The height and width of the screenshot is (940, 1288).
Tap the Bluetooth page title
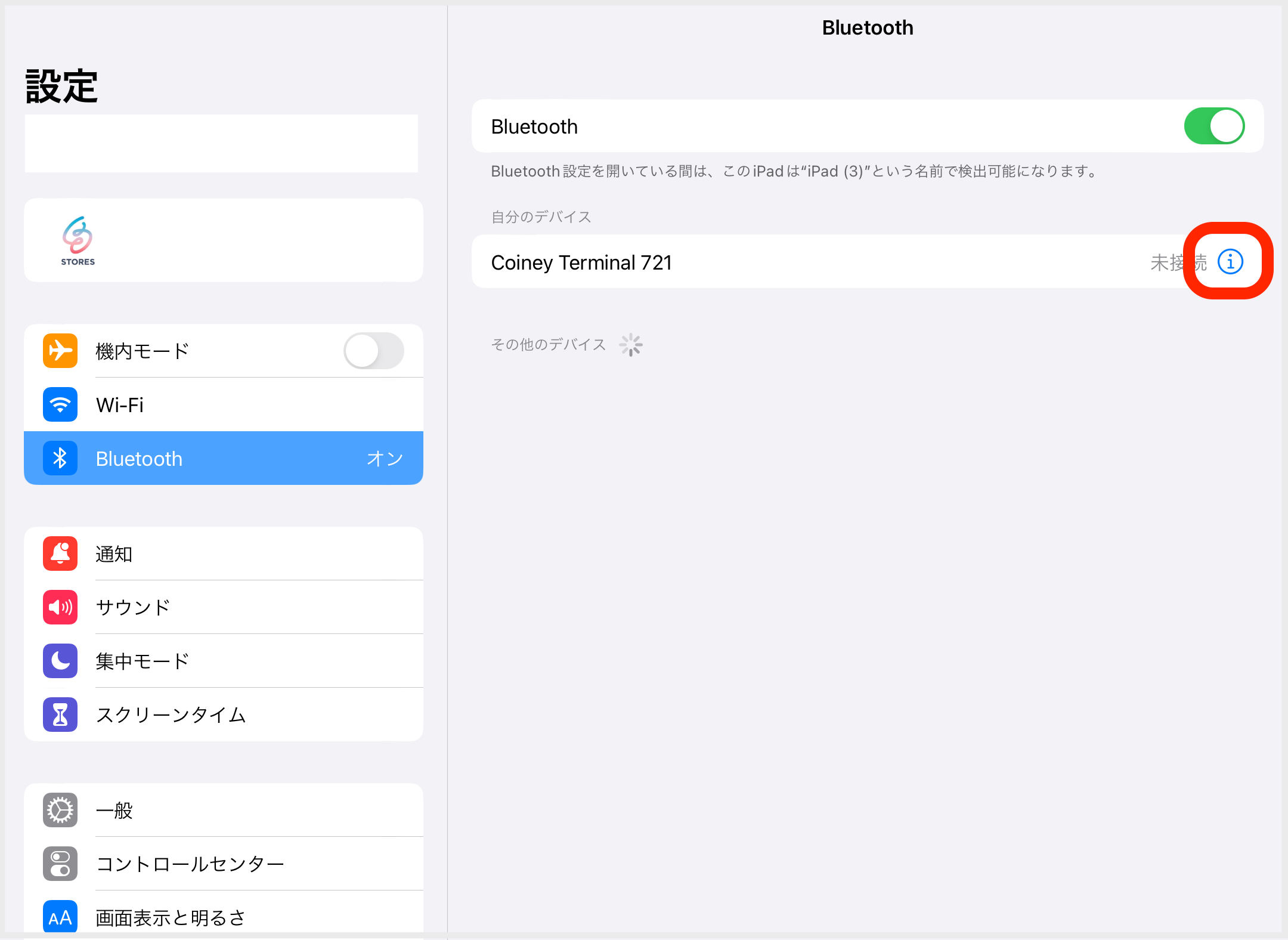click(x=868, y=27)
